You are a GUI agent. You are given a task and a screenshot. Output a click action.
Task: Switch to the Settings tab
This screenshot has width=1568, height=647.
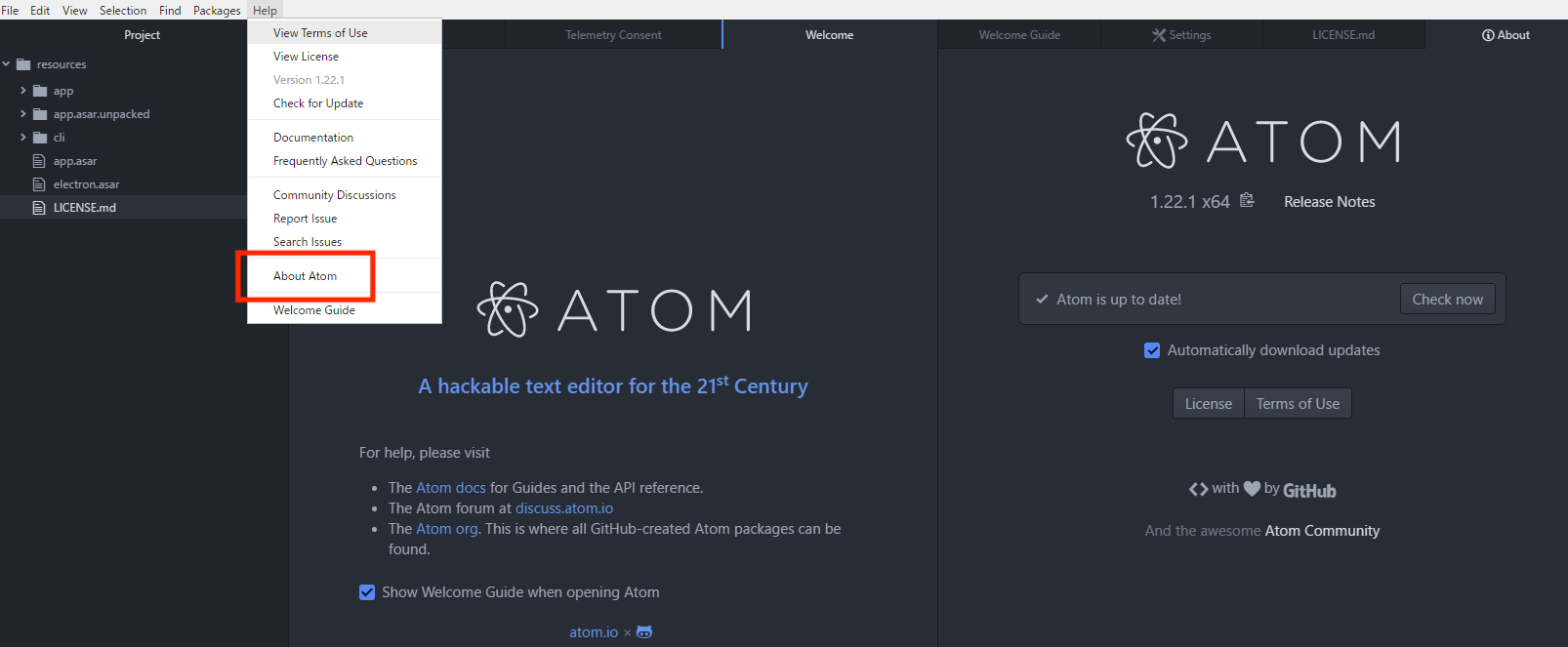pos(1181,35)
